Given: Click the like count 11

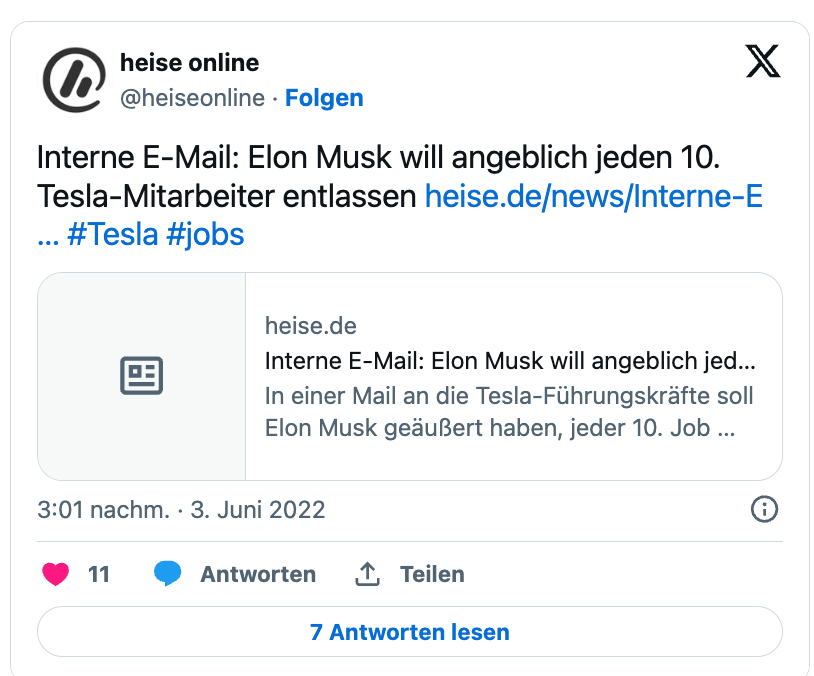Looking at the screenshot, I should pyautogui.click(x=99, y=574).
